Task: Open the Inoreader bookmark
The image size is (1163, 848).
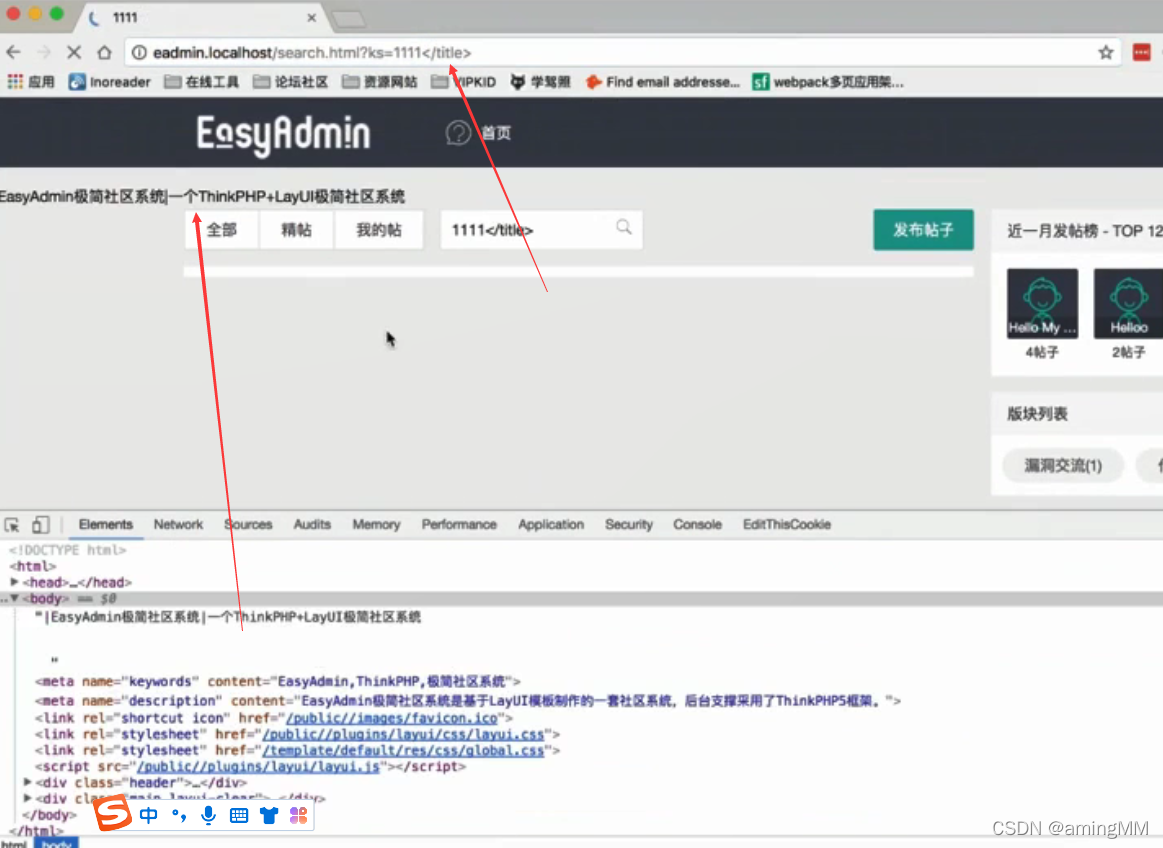Action: (109, 82)
